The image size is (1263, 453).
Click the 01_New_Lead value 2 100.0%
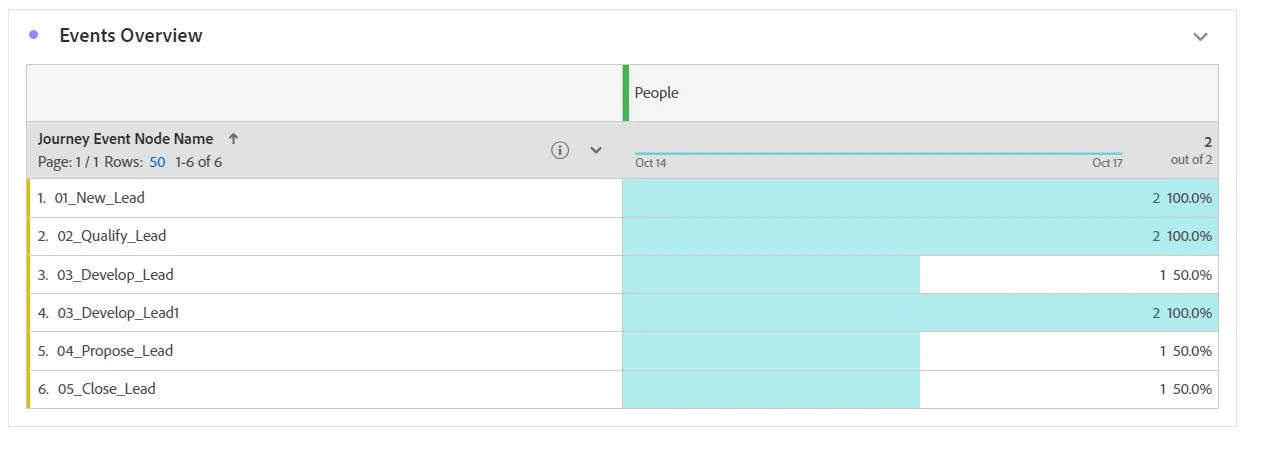(x=1182, y=198)
